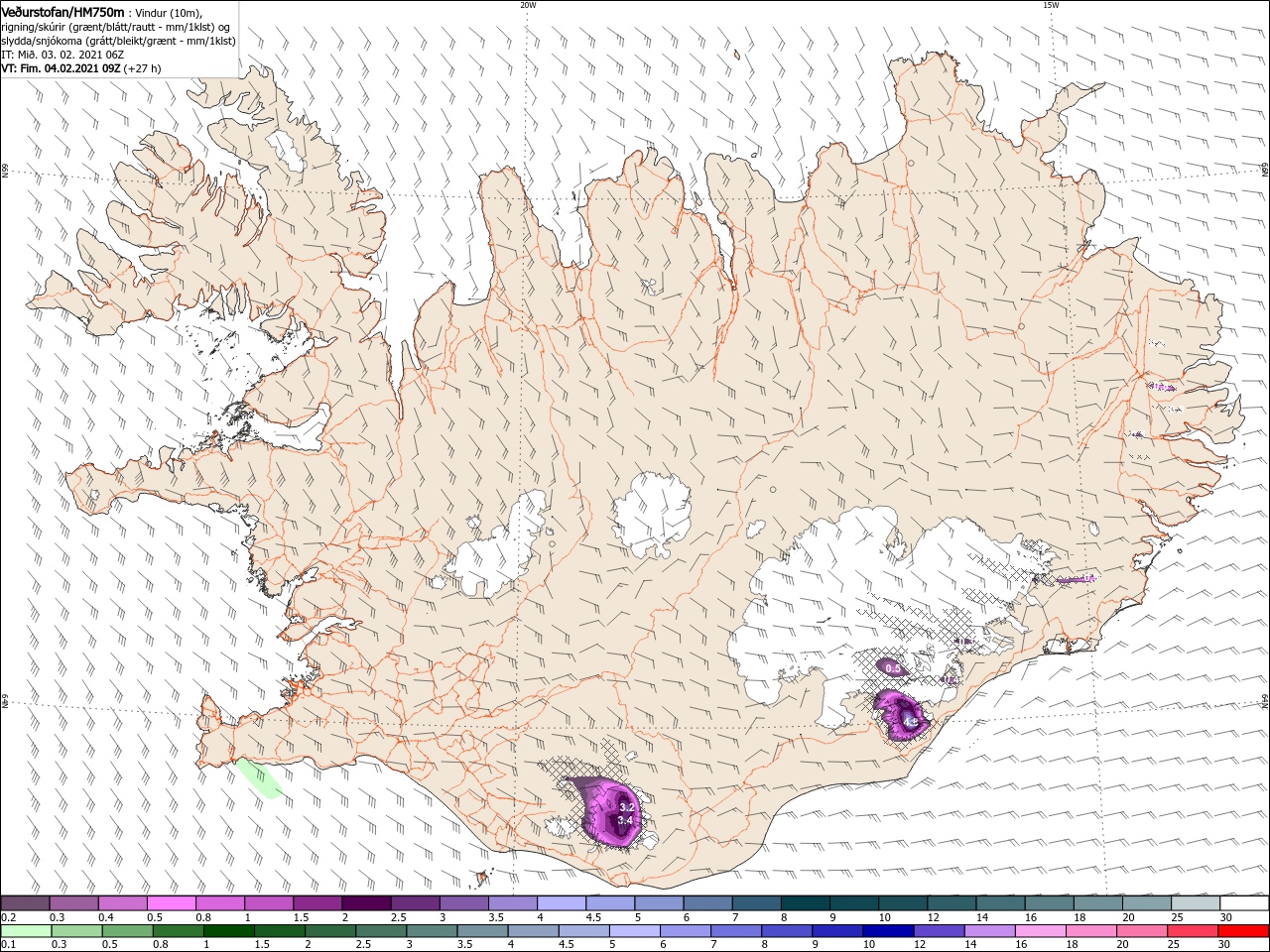Select lower legend swatch starting at 2
The width and height of the screenshot is (1270, 952).
[329, 931]
